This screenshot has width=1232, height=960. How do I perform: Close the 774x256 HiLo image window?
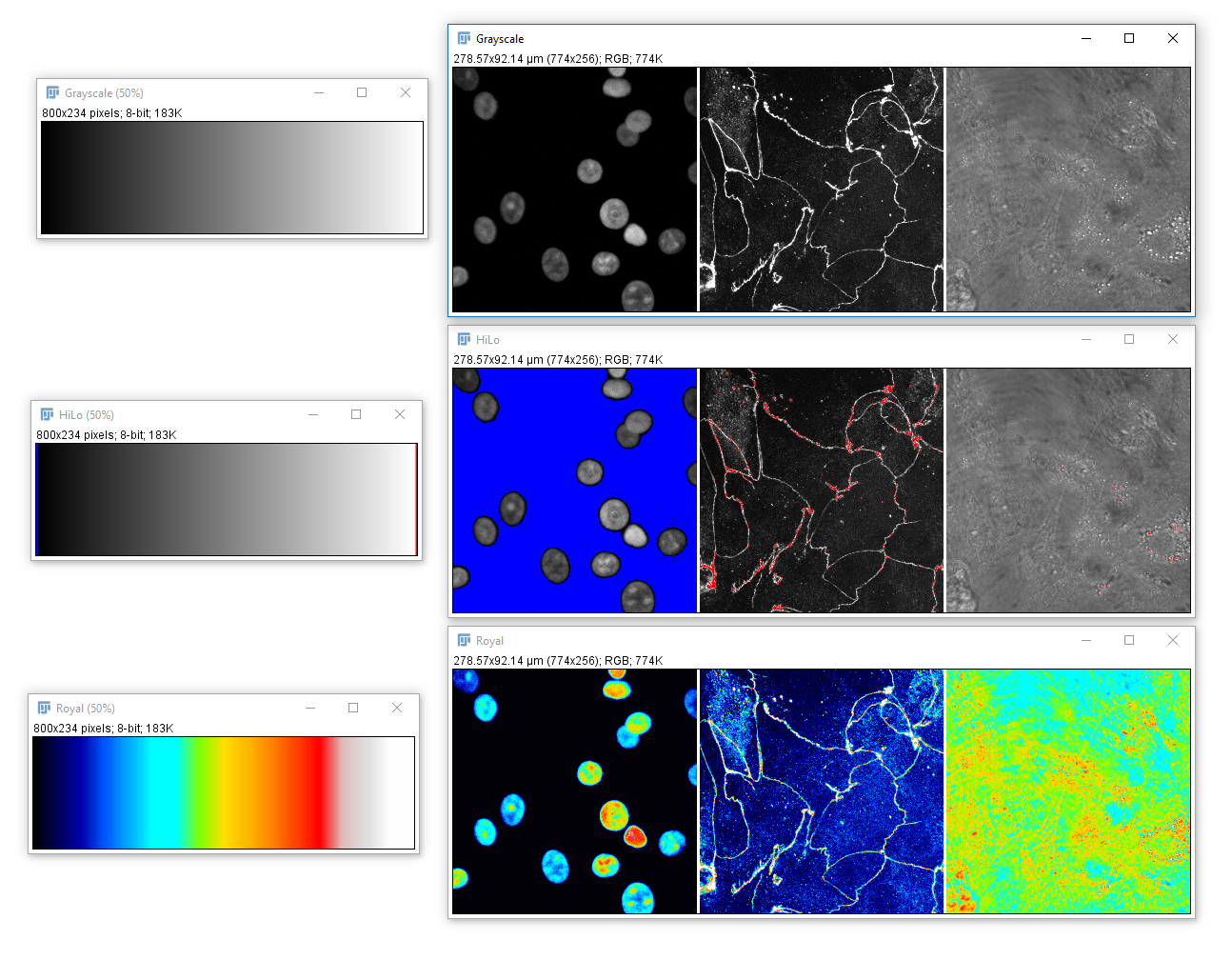[x=1173, y=340]
